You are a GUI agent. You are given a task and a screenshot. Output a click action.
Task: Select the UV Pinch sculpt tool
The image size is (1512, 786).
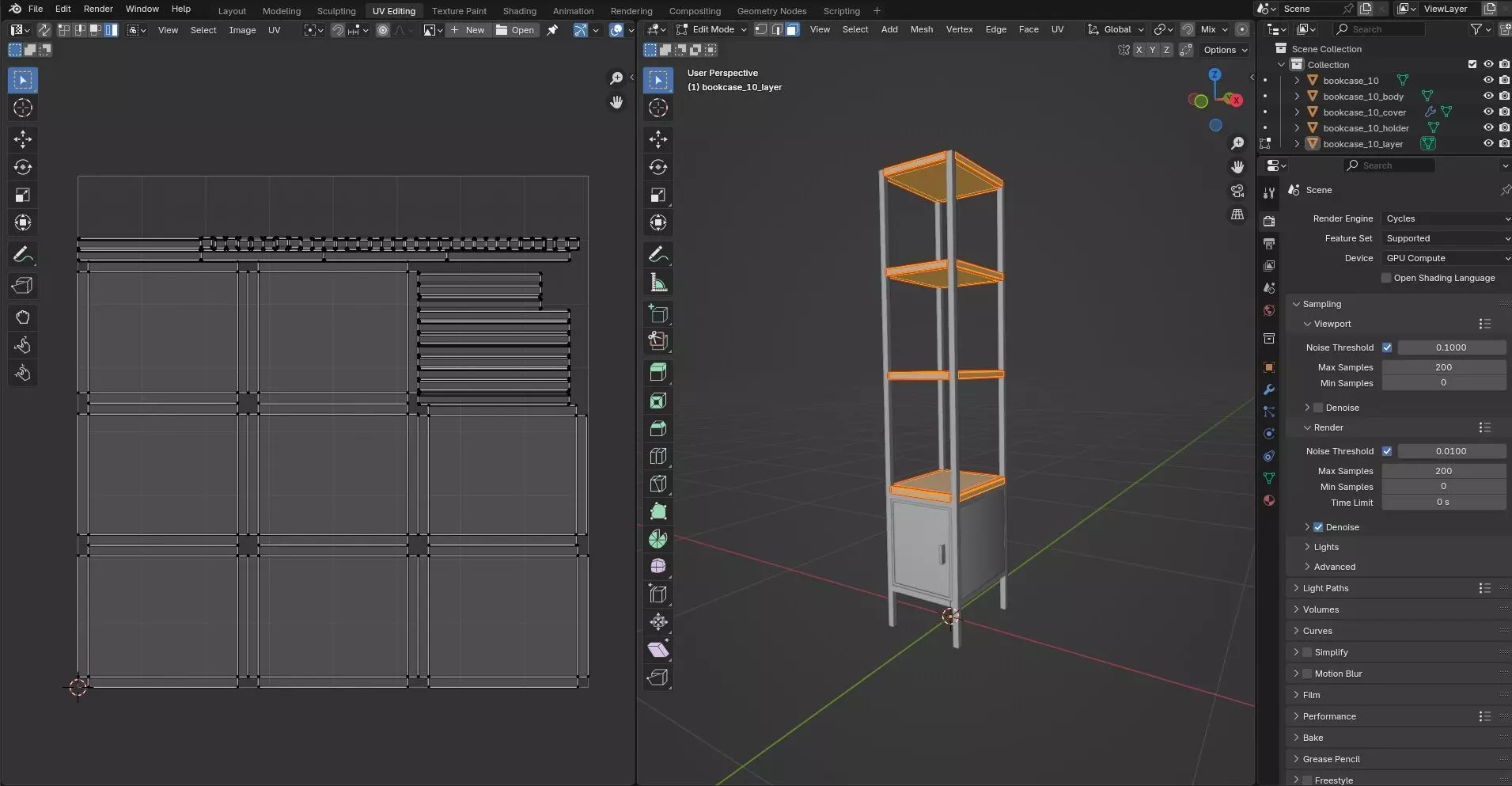23,373
